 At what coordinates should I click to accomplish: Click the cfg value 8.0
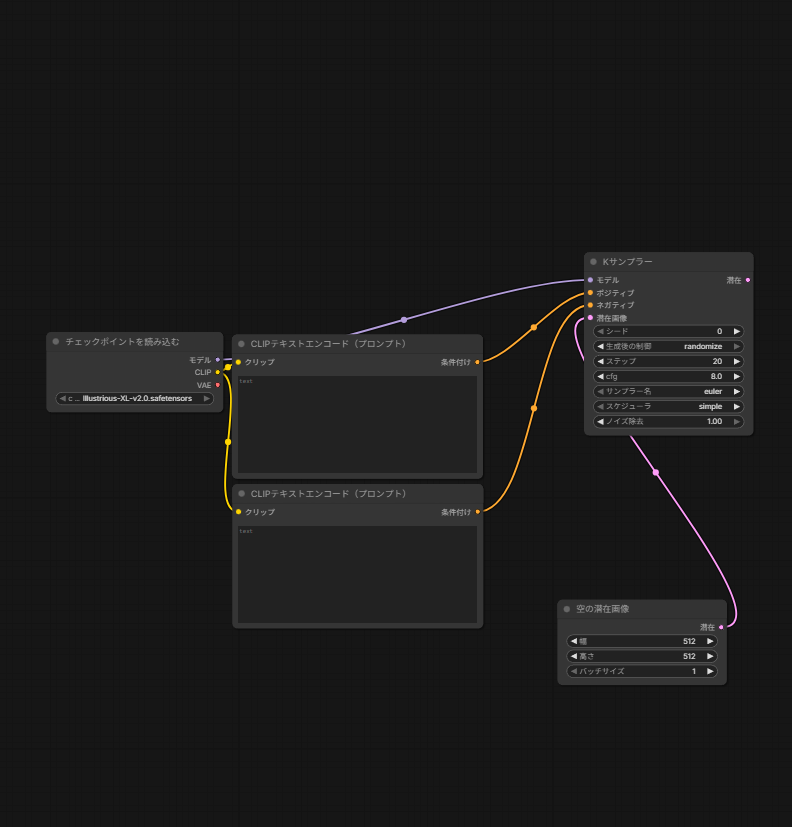[716, 377]
